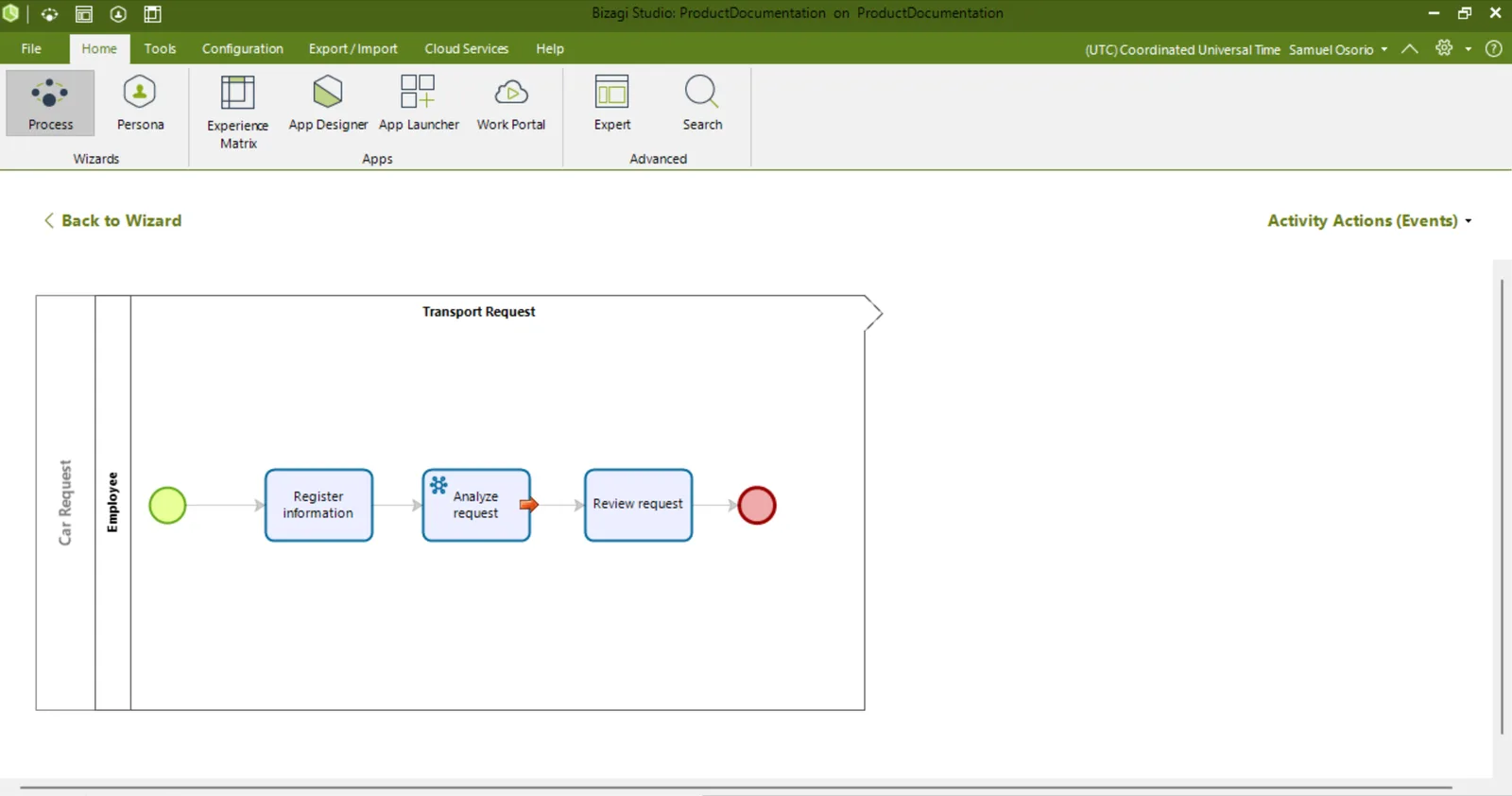This screenshot has height=796, width=1512.
Task: Open App Launcher
Action: click(x=419, y=103)
